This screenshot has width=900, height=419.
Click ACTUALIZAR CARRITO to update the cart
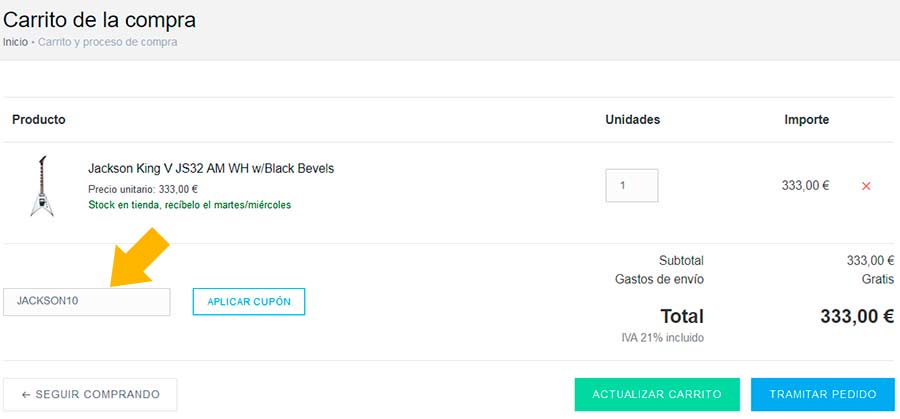tap(657, 394)
